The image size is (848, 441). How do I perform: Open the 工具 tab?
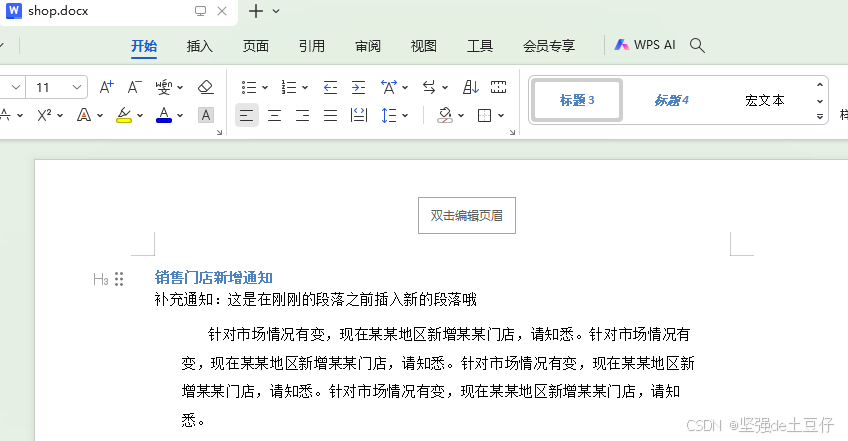click(480, 46)
